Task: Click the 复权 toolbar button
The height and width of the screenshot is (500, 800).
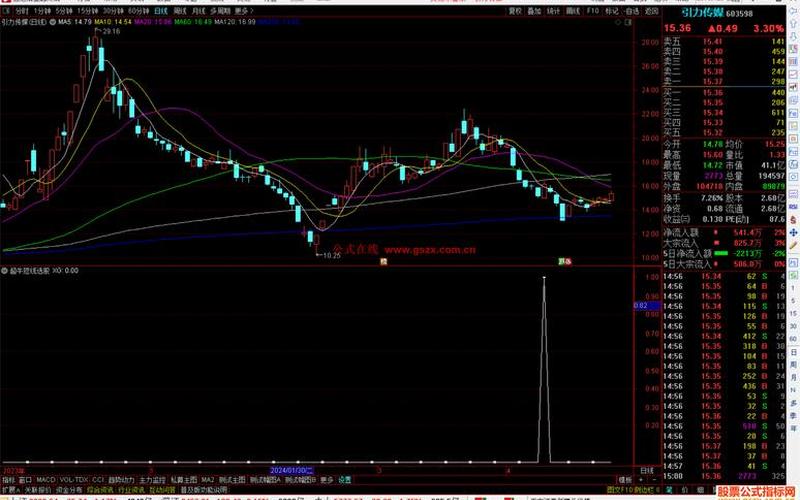Action: (x=515, y=10)
